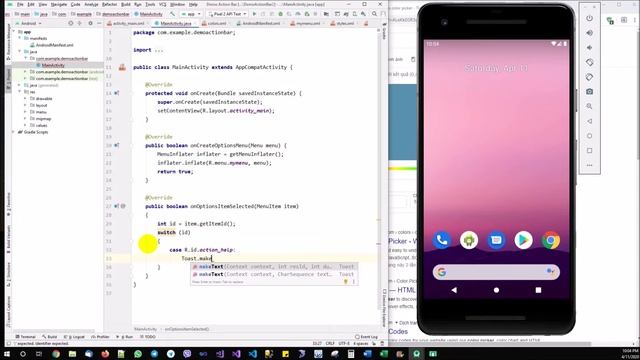
Task: Open Chrome on emulator home screen
Action: 551,240
